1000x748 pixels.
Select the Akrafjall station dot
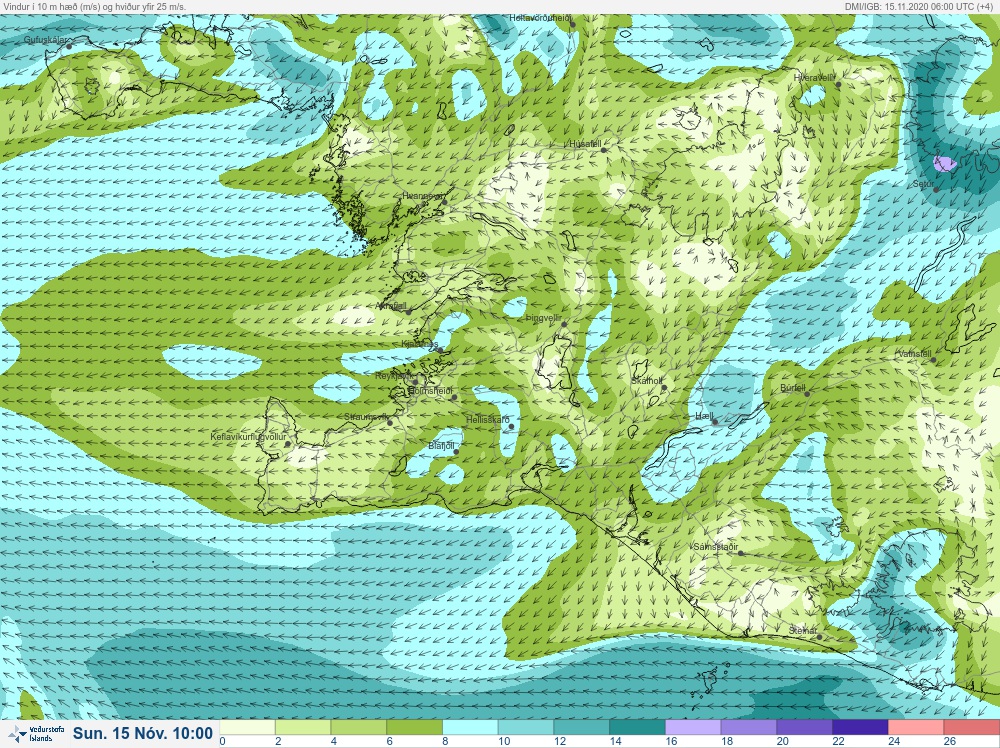(x=409, y=312)
